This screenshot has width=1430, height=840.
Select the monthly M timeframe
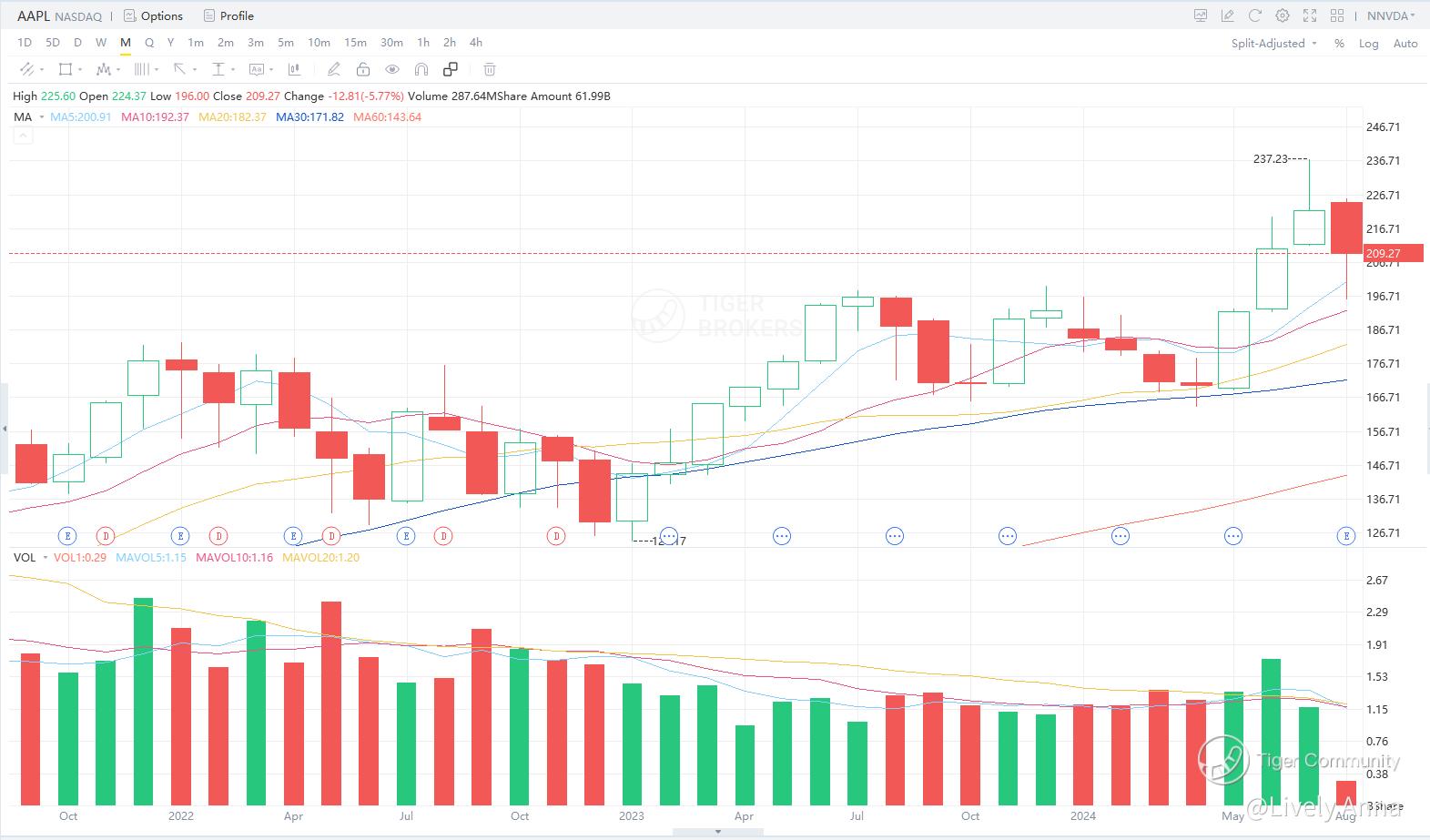(126, 42)
